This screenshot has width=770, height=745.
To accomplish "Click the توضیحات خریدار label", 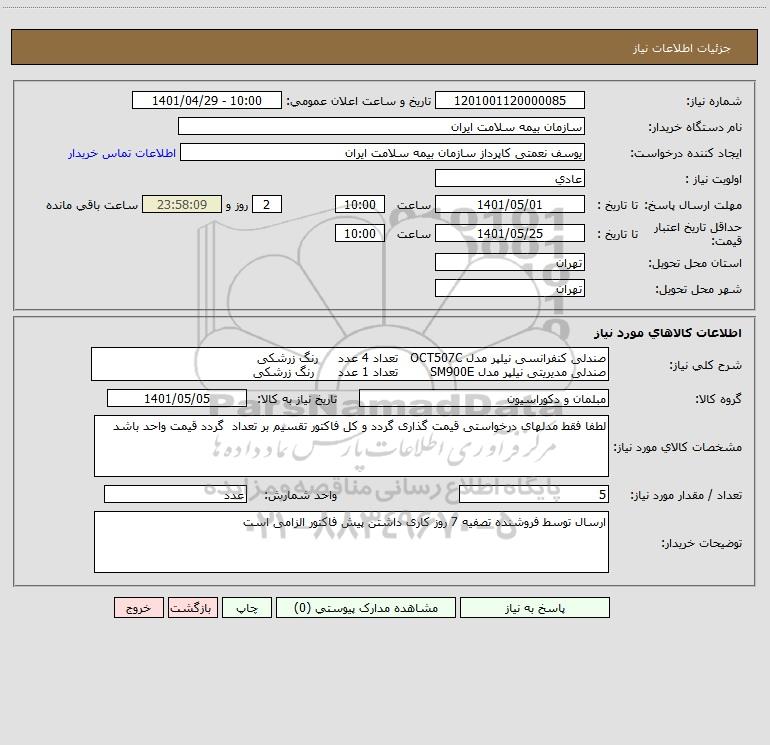I will pyautogui.click(x=701, y=543).
